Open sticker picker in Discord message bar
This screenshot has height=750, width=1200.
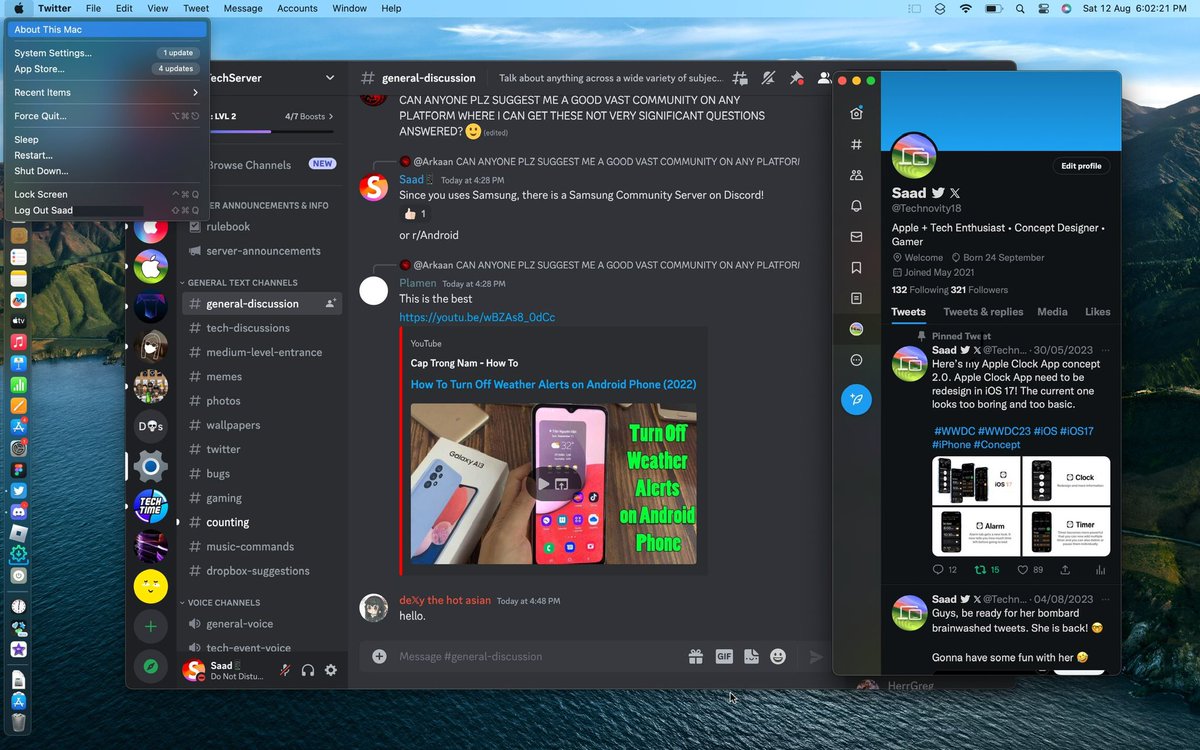pyautogui.click(x=751, y=657)
